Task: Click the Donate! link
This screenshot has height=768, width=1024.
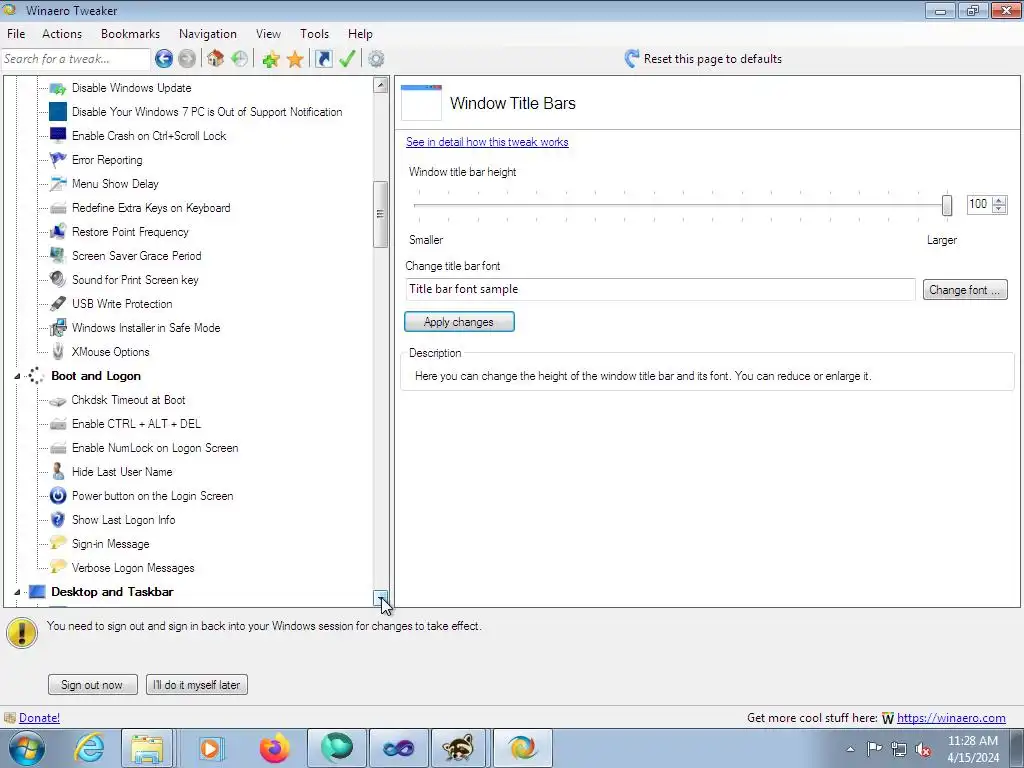Action: [x=39, y=718]
